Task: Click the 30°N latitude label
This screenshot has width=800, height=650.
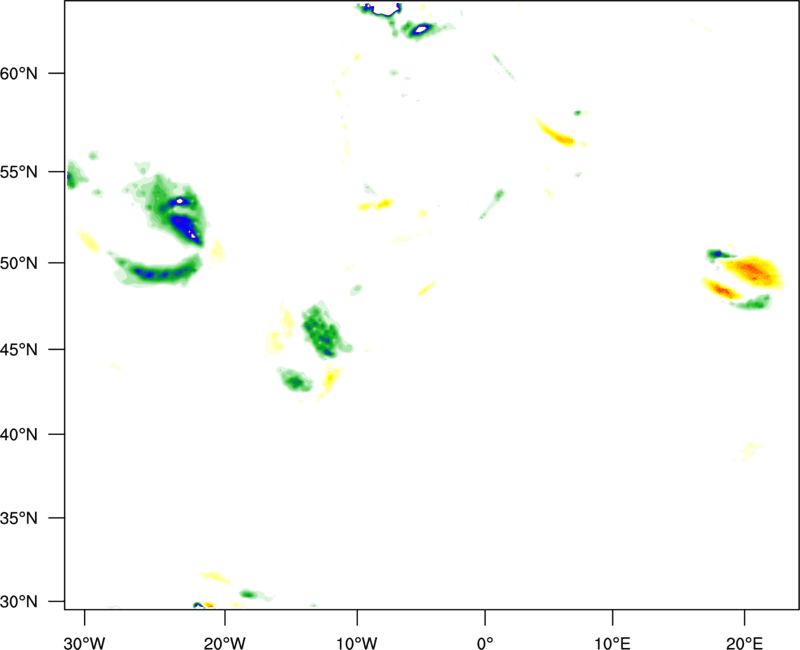Action: coord(19,602)
